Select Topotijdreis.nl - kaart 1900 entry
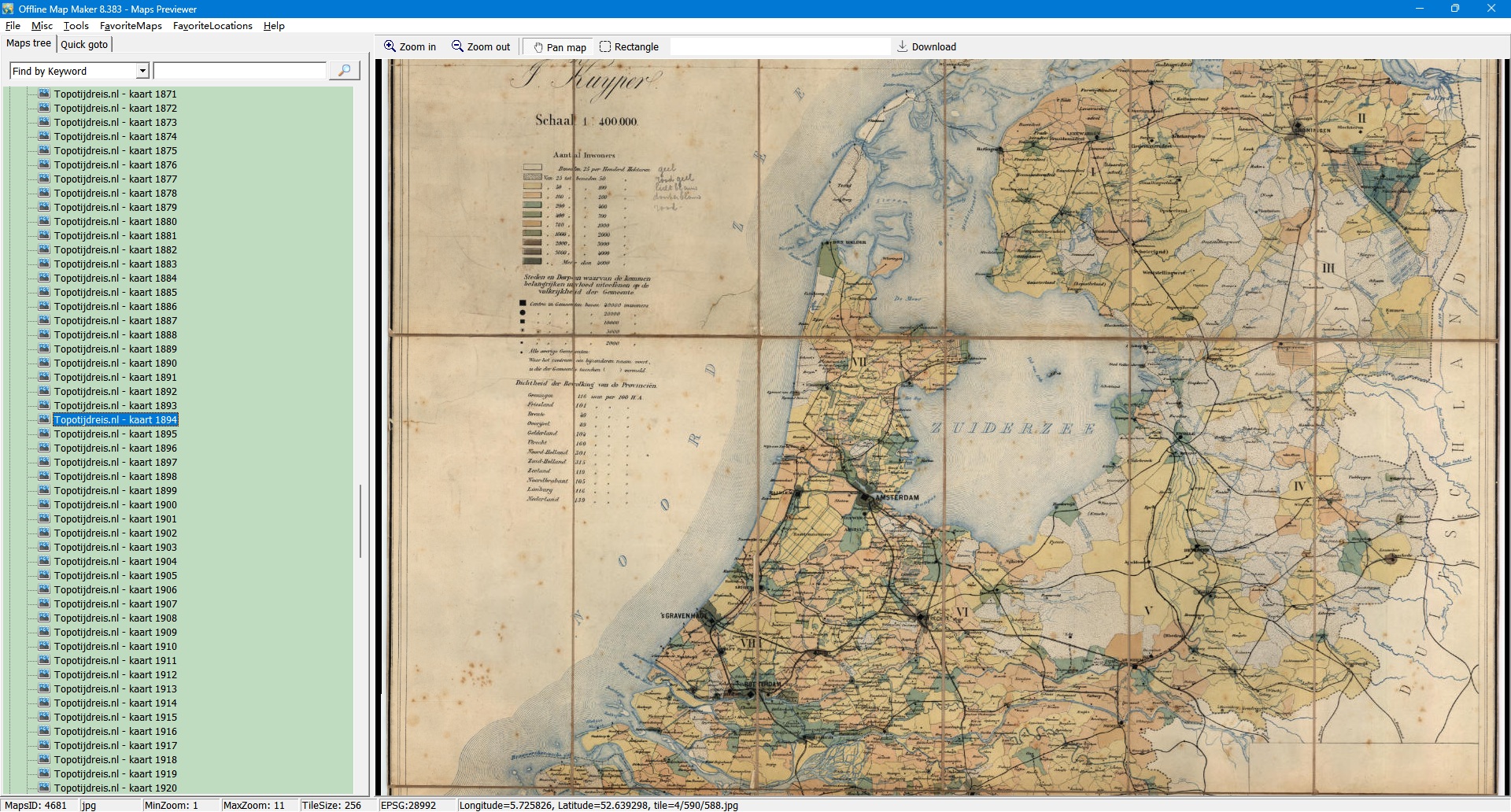This screenshot has height=812, width=1511. 115,504
